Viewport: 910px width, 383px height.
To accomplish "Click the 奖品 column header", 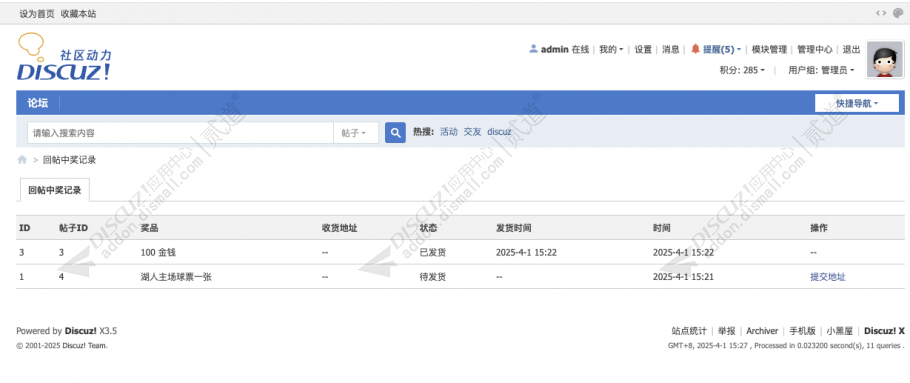I will point(149,228).
